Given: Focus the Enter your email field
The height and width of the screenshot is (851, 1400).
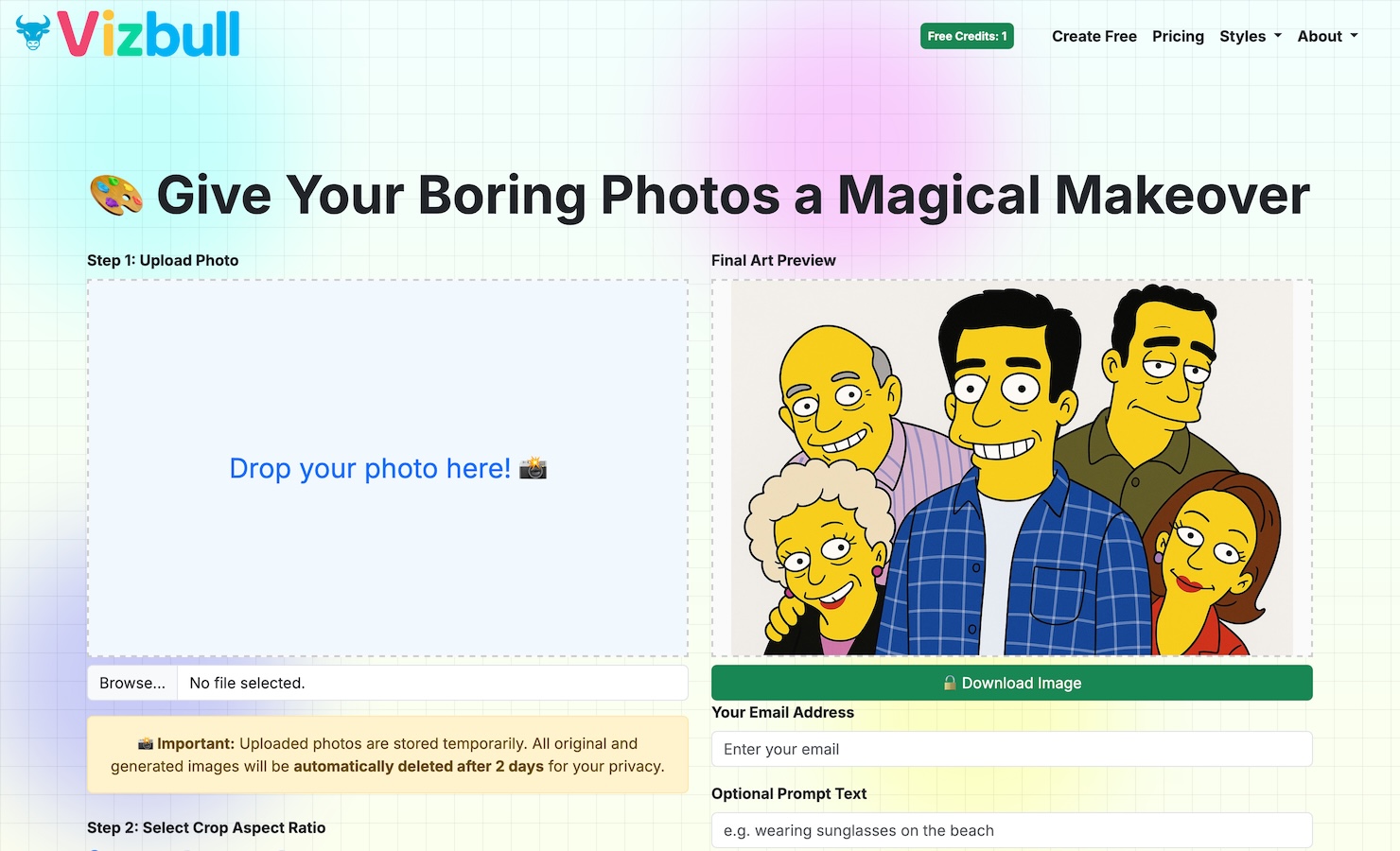Looking at the screenshot, I should 1012,749.
